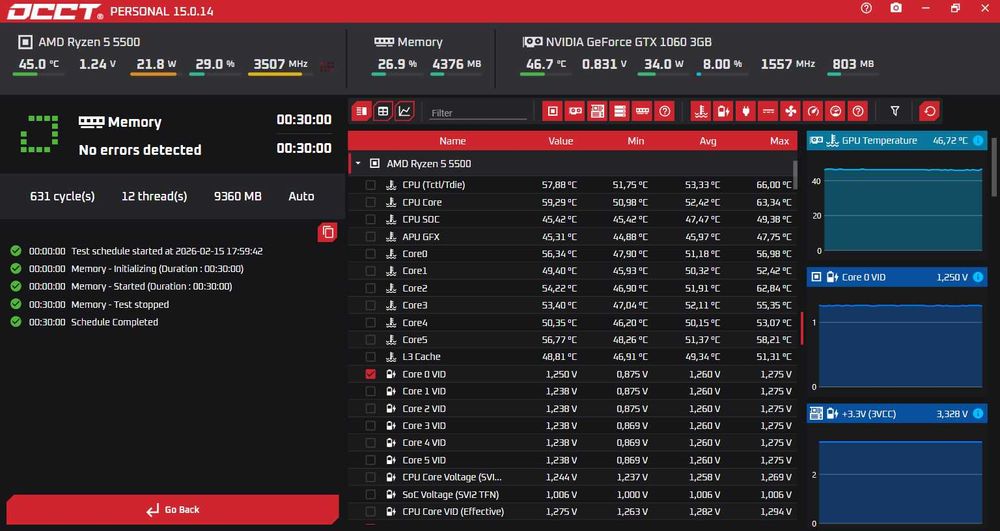
Task: Sort sensors by the Avg column
Action: point(708,141)
